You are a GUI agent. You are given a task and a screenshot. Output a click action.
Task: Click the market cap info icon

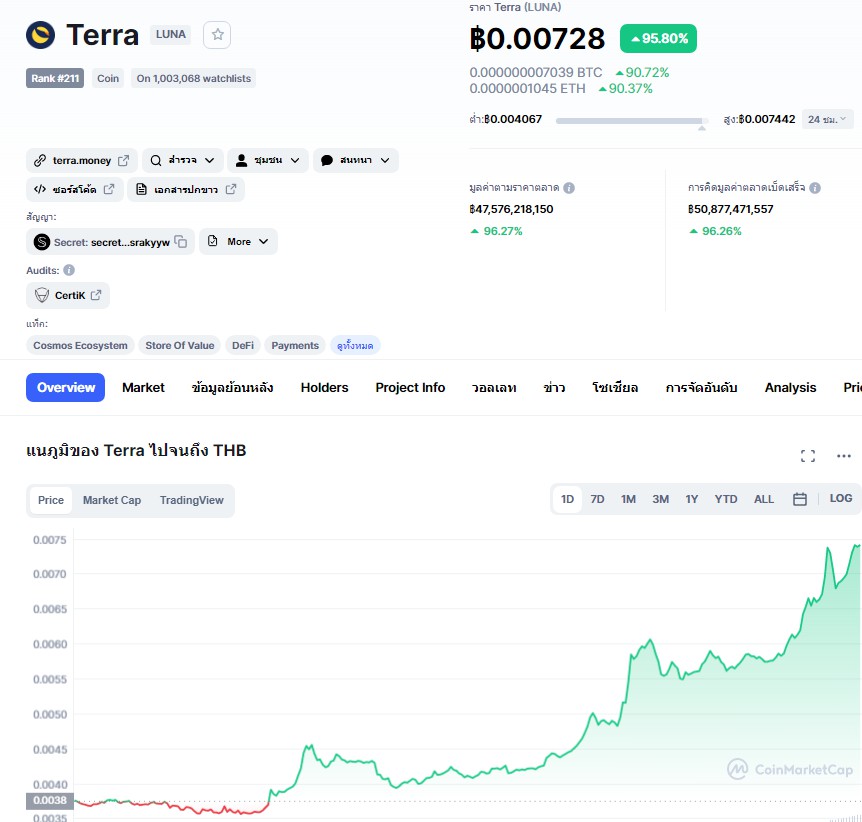(x=569, y=188)
